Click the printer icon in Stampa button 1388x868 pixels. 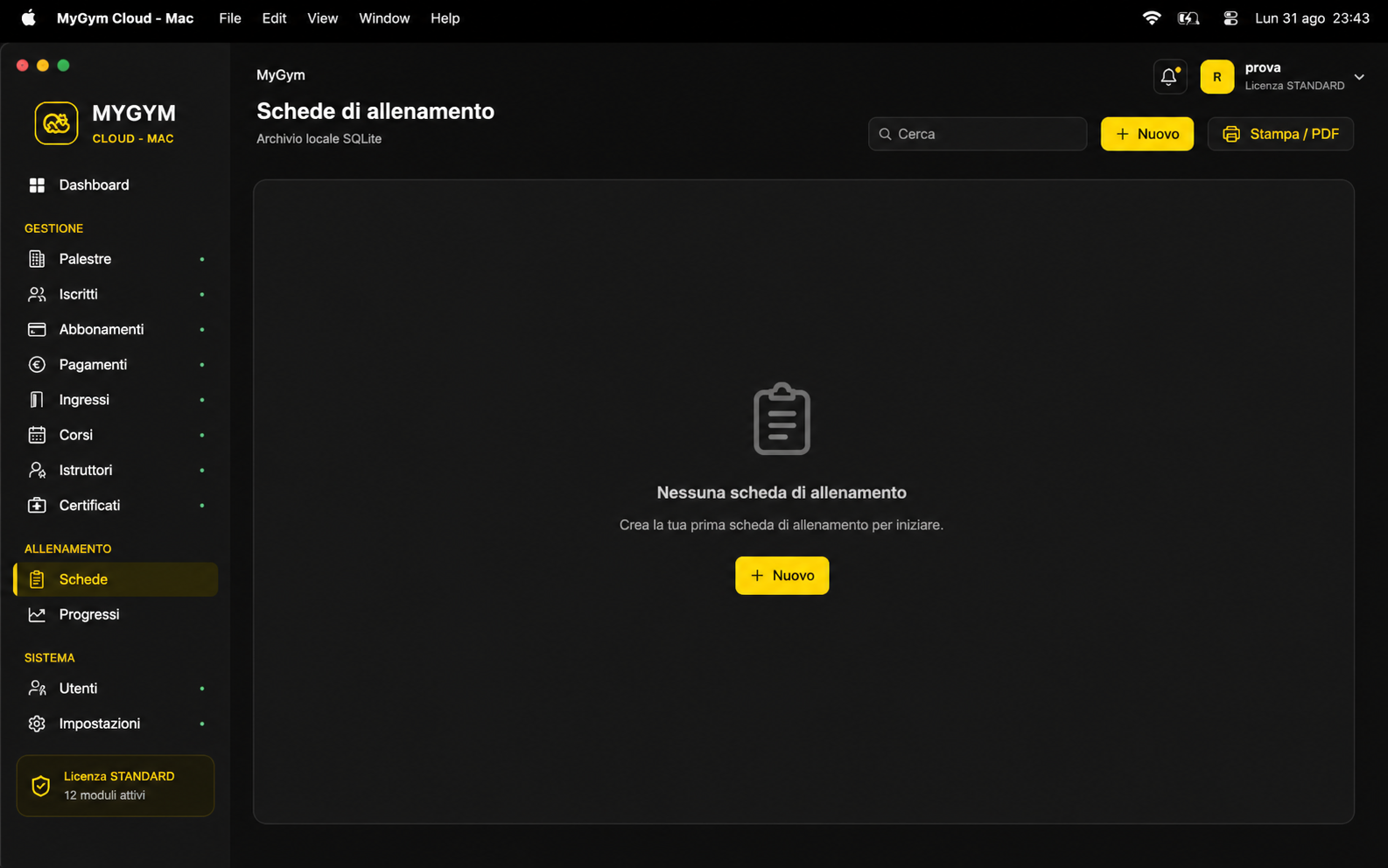coord(1231,134)
